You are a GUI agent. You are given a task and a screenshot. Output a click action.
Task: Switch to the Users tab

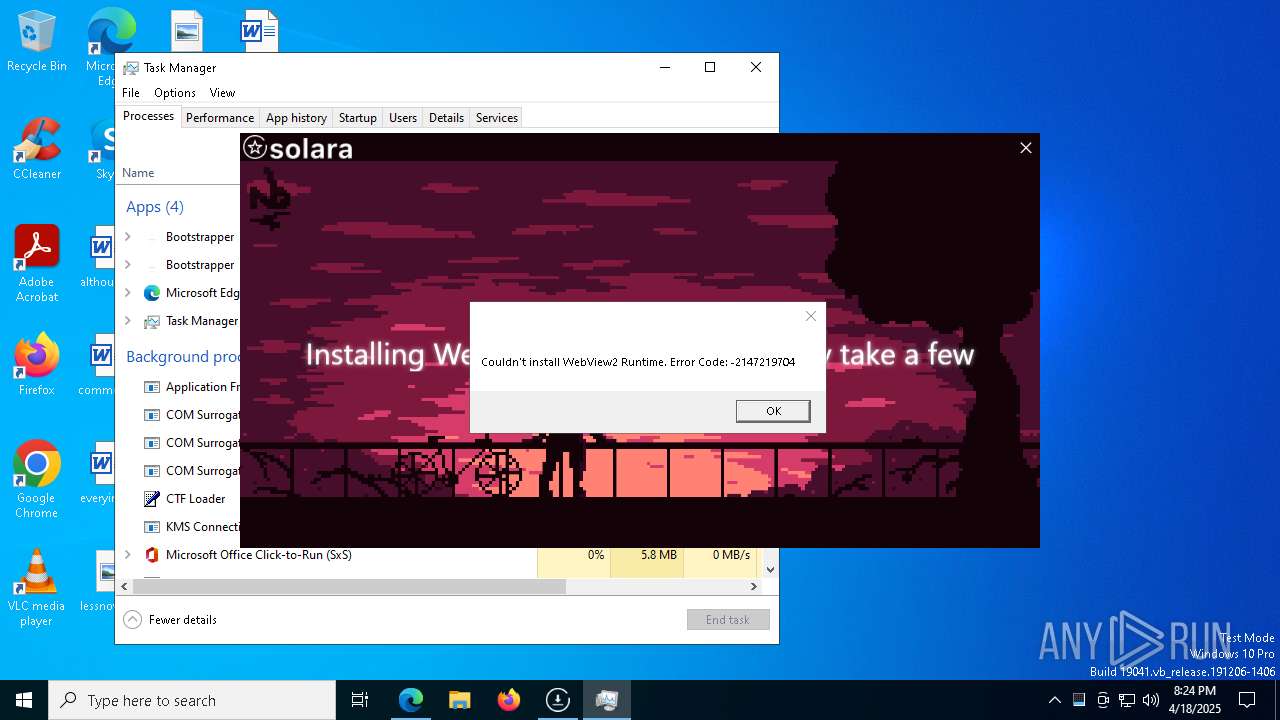click(x=403, y=118)
